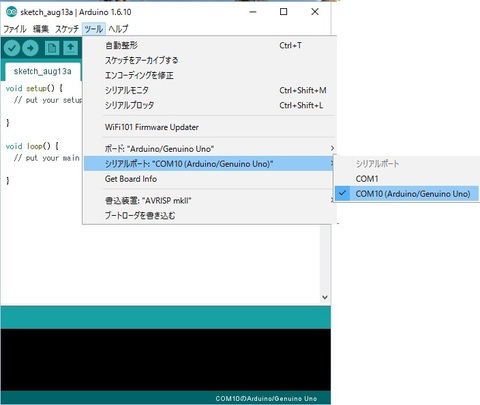Select エンコーディングを修正 menu entry
480x405 pixels.
[209, 75]
